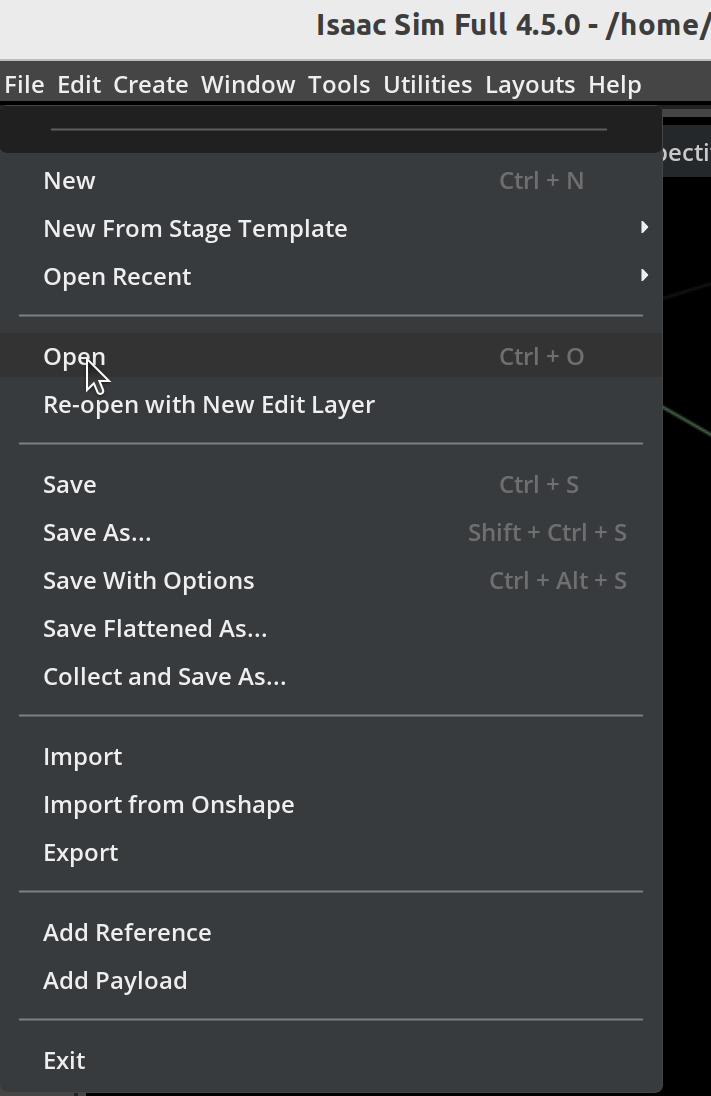This screenshot has height=1096, width=711.
Task: Open Save With Options
Action: pos(149,581)
